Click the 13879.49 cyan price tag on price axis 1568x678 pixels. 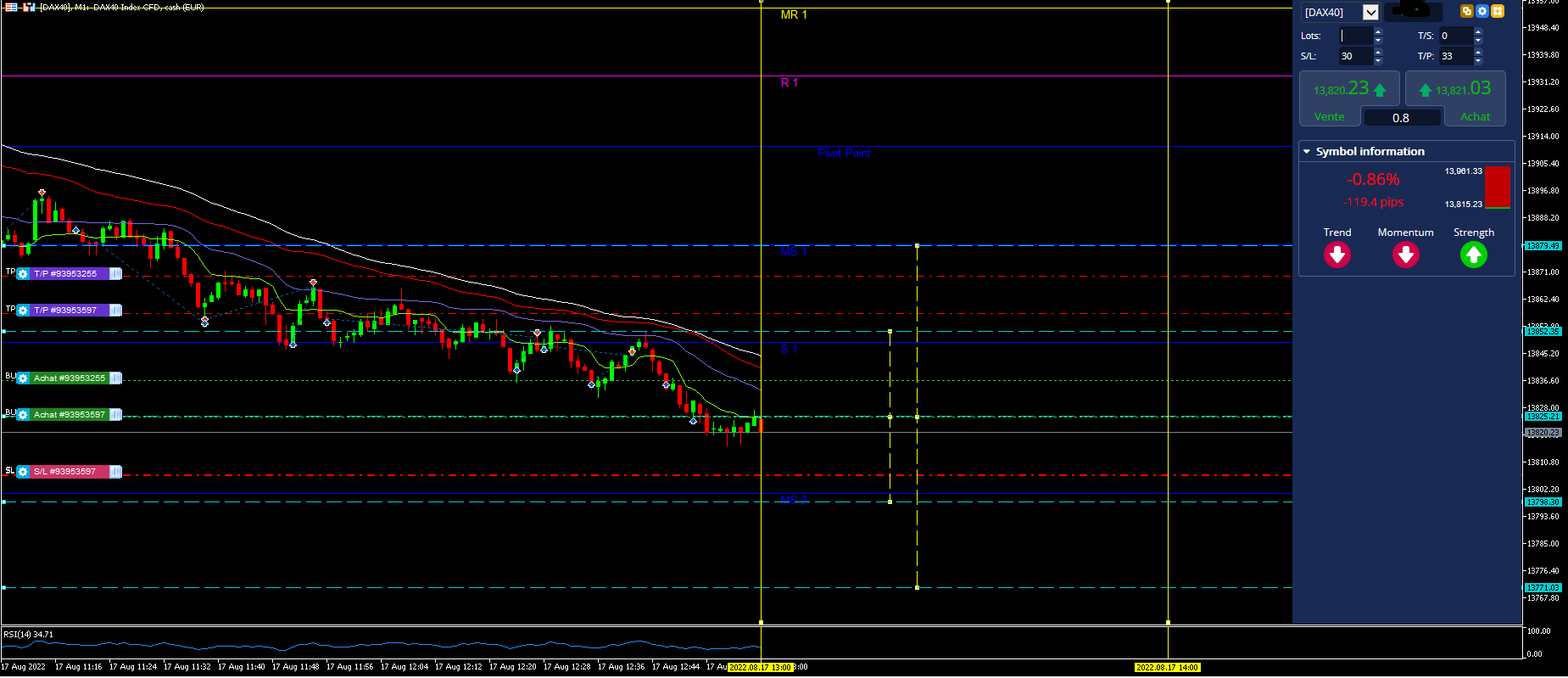[1543, 246]
